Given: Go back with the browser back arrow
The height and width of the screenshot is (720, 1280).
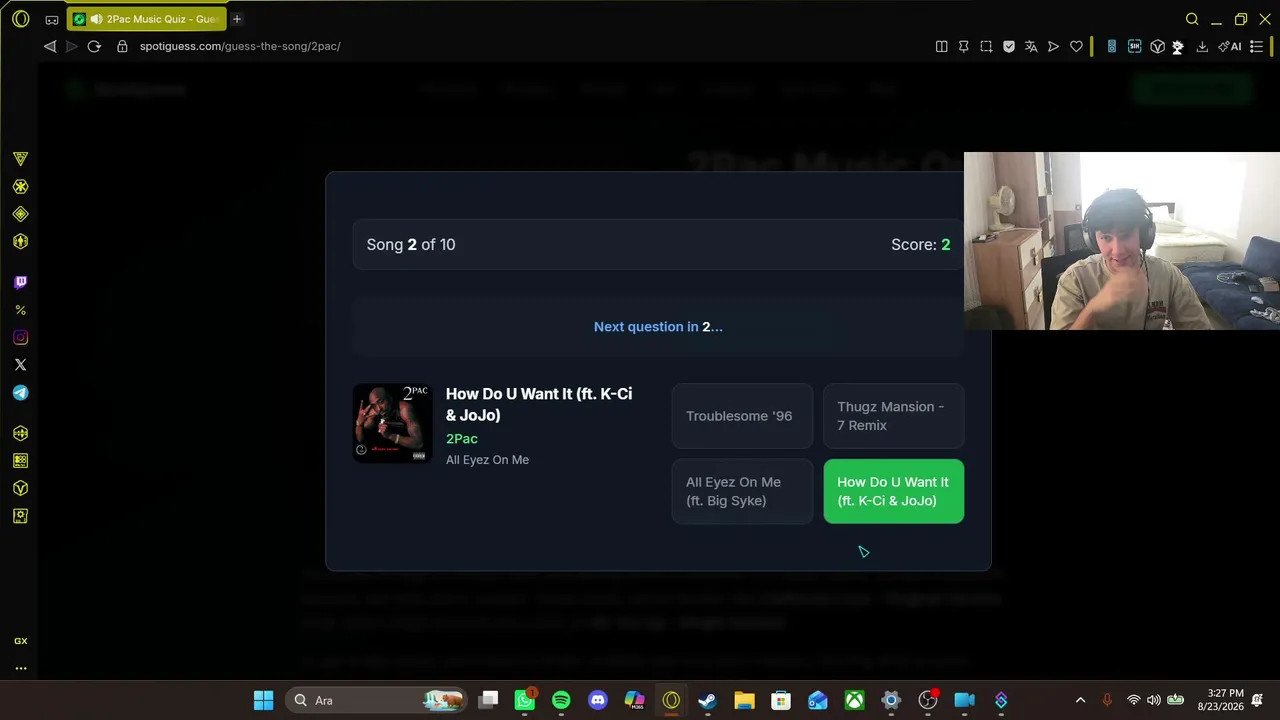Looking at the screenshot, I should click(50, 46).
